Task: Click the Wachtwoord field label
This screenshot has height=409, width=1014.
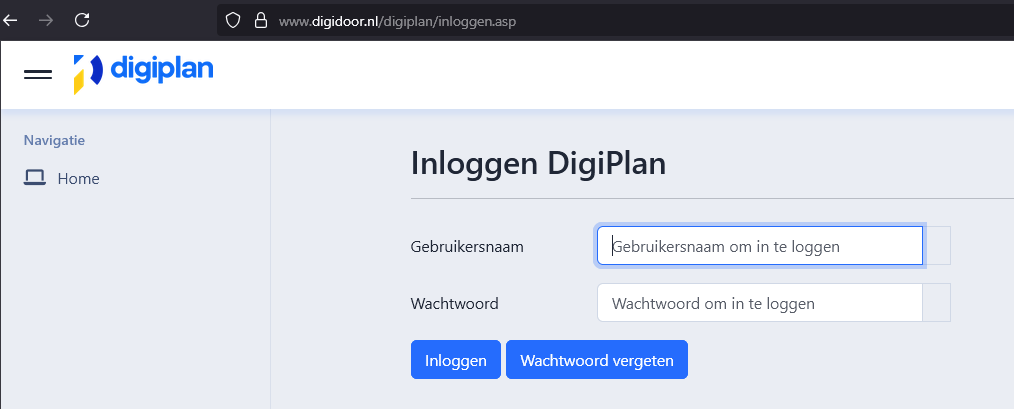Action: point(454,303)
